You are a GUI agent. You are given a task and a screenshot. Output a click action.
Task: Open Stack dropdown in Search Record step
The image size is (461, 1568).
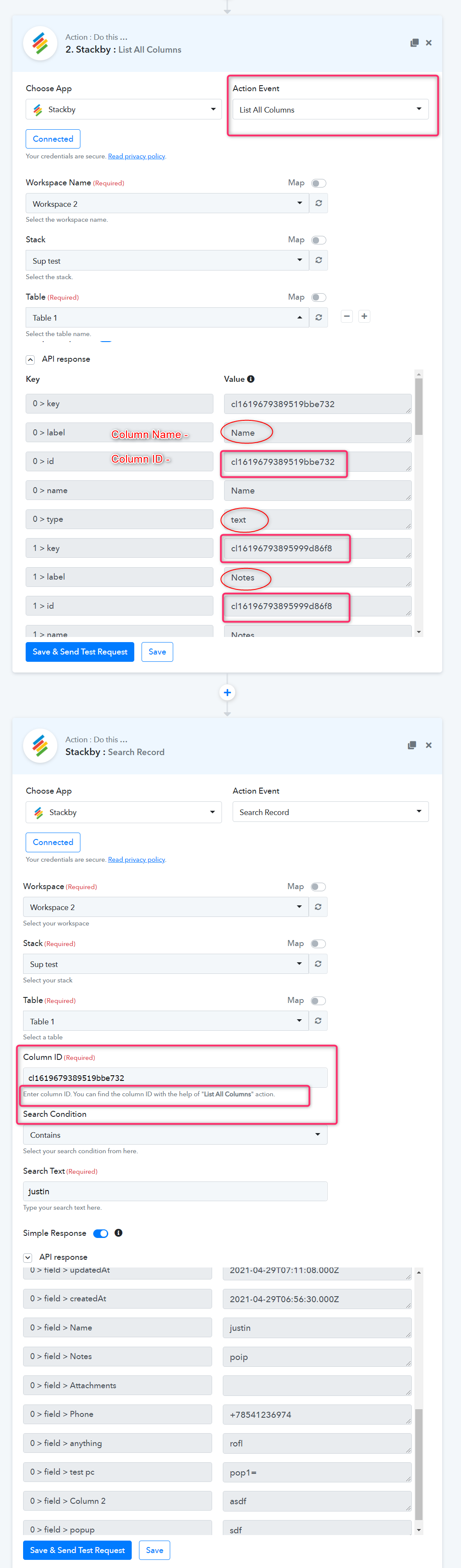point(166,964)
